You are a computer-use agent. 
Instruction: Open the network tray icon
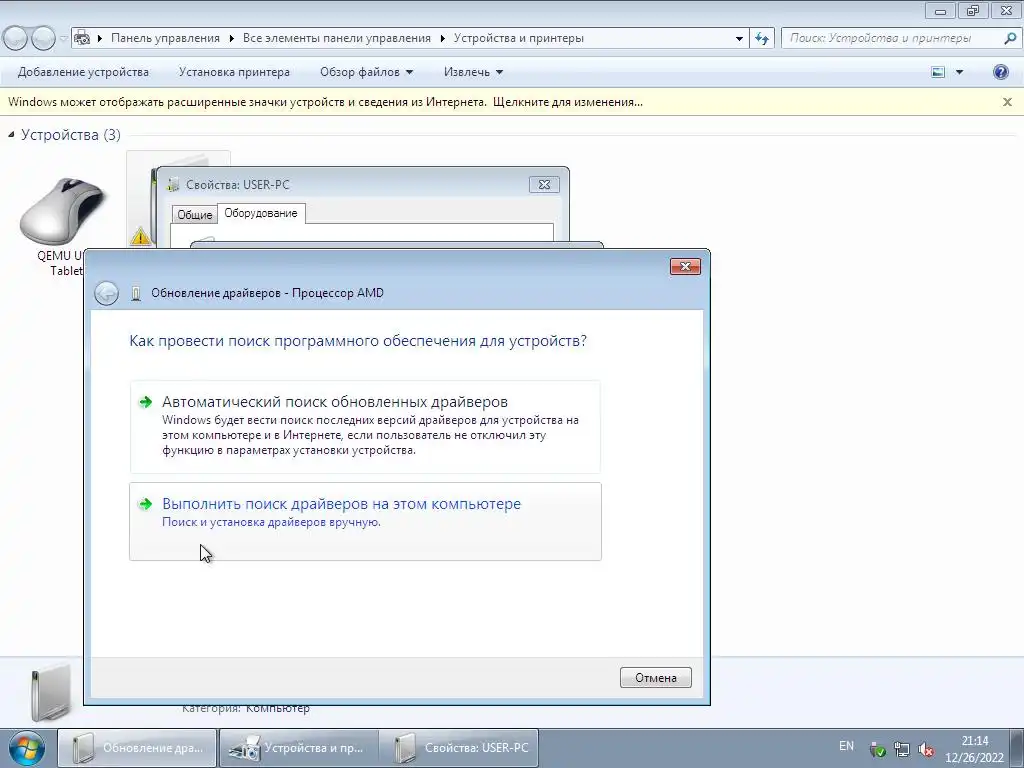[x=902, y=750]
